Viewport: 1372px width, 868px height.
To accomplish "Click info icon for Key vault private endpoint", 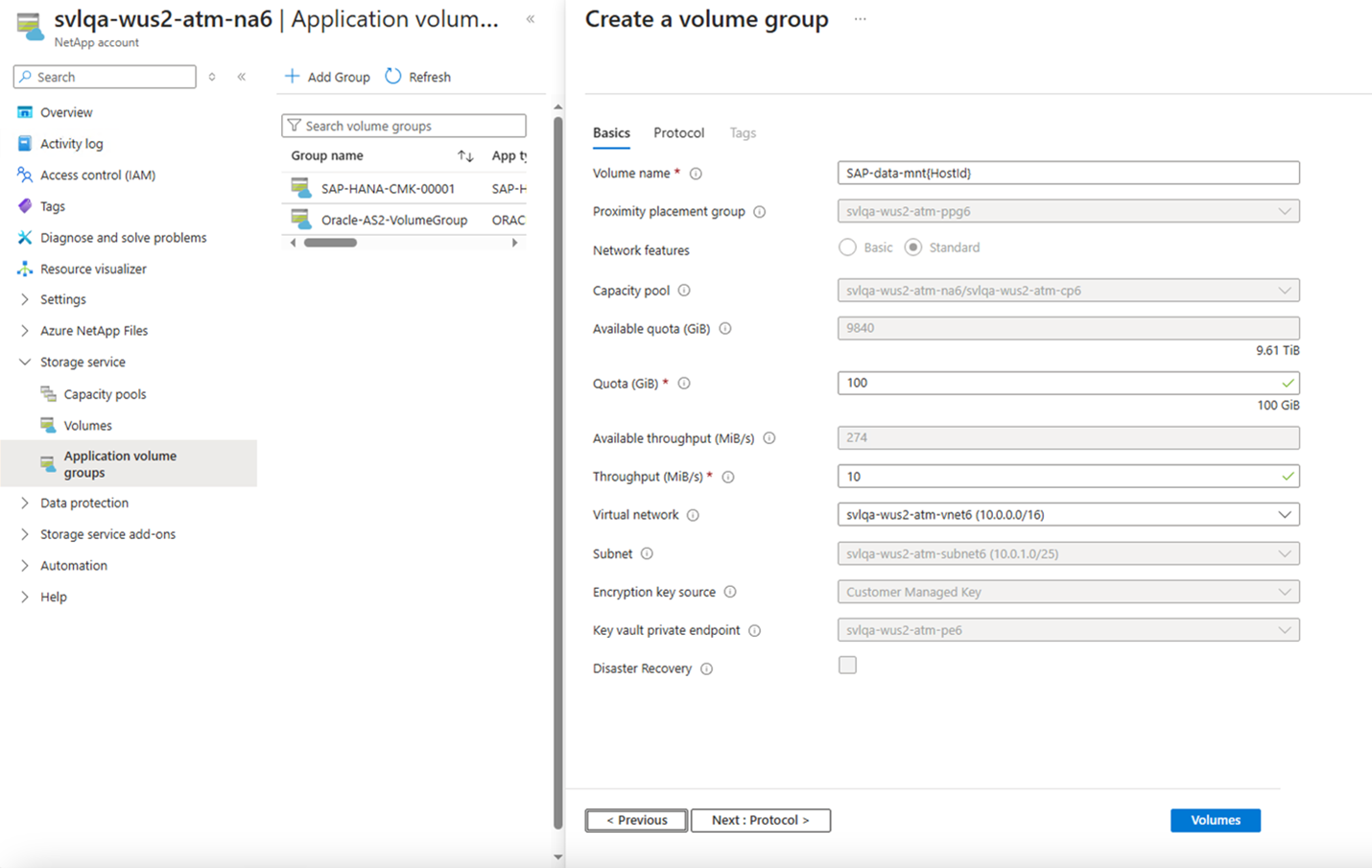I will click(x=754, y=630).
